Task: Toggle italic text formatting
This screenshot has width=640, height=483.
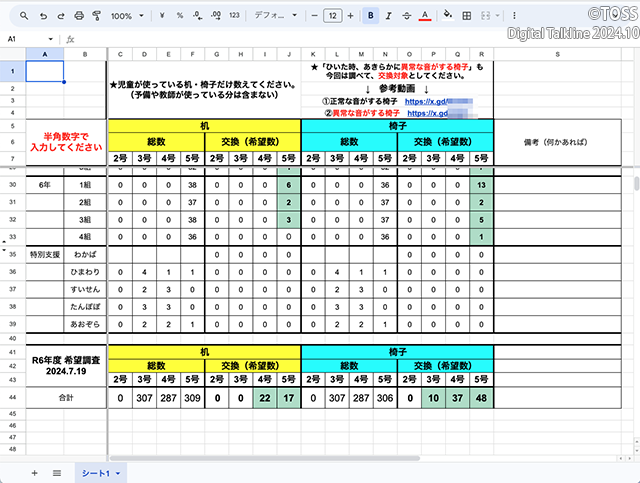Action: point(388,16)
